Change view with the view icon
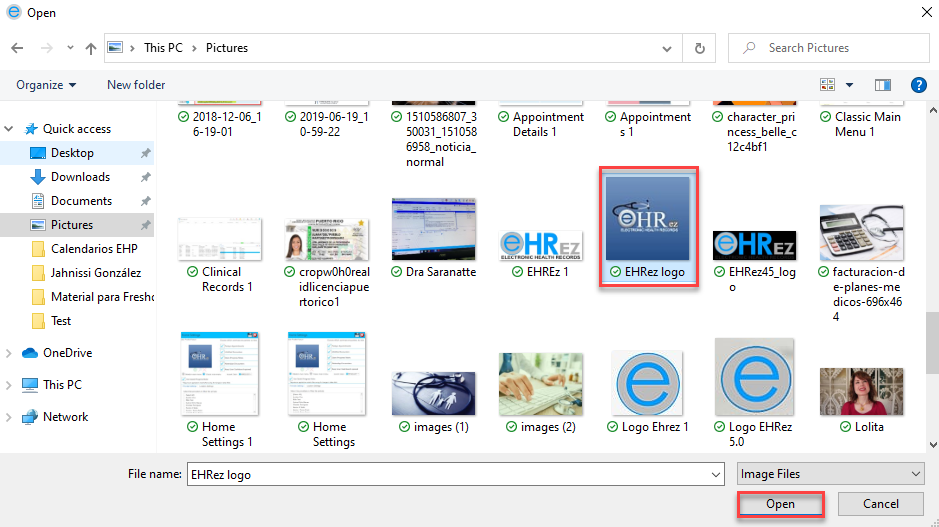 click(828, 85)
